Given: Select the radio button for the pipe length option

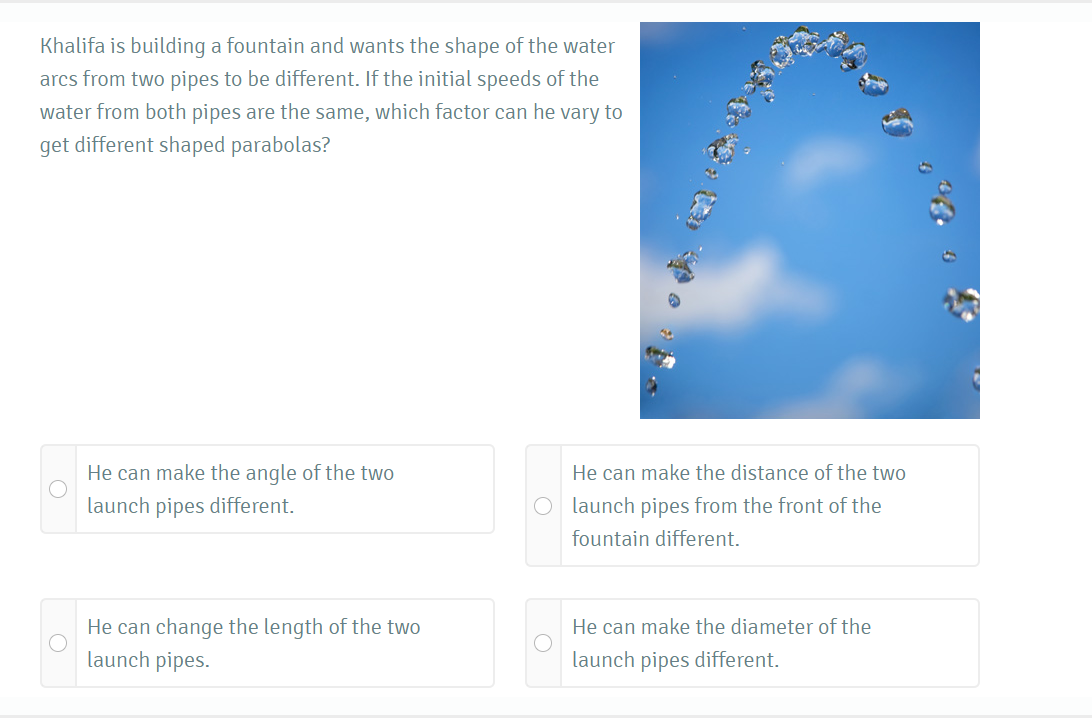Looking at the screenshot, I should (57, 643).
